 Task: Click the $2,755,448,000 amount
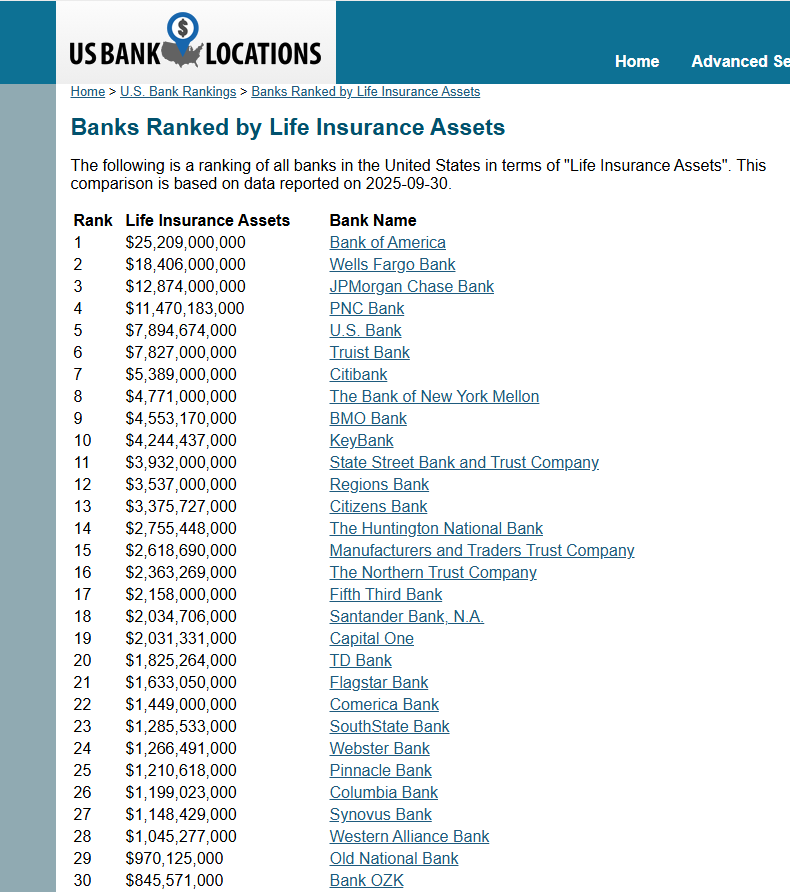[x=181, y=528]
